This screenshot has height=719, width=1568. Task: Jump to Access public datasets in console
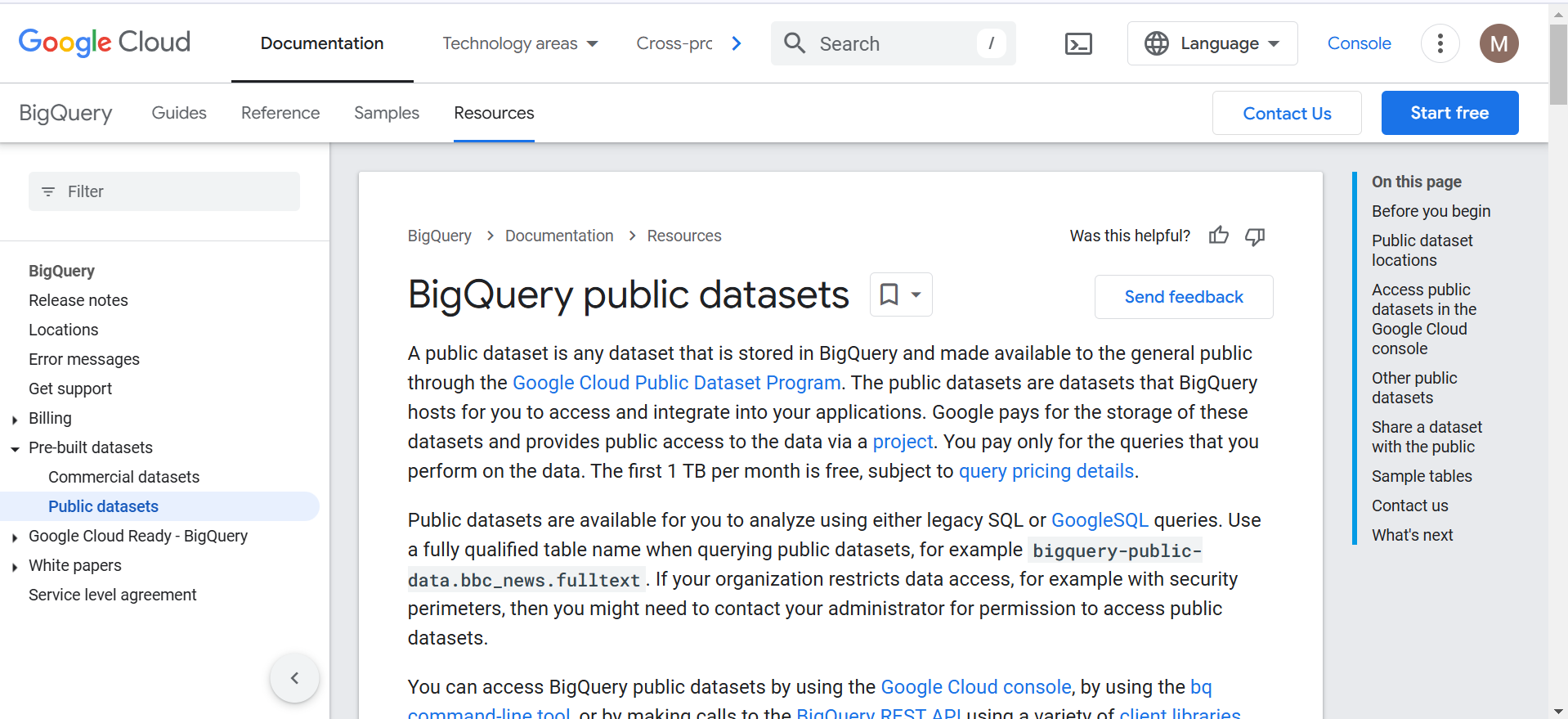(1424, 319)
